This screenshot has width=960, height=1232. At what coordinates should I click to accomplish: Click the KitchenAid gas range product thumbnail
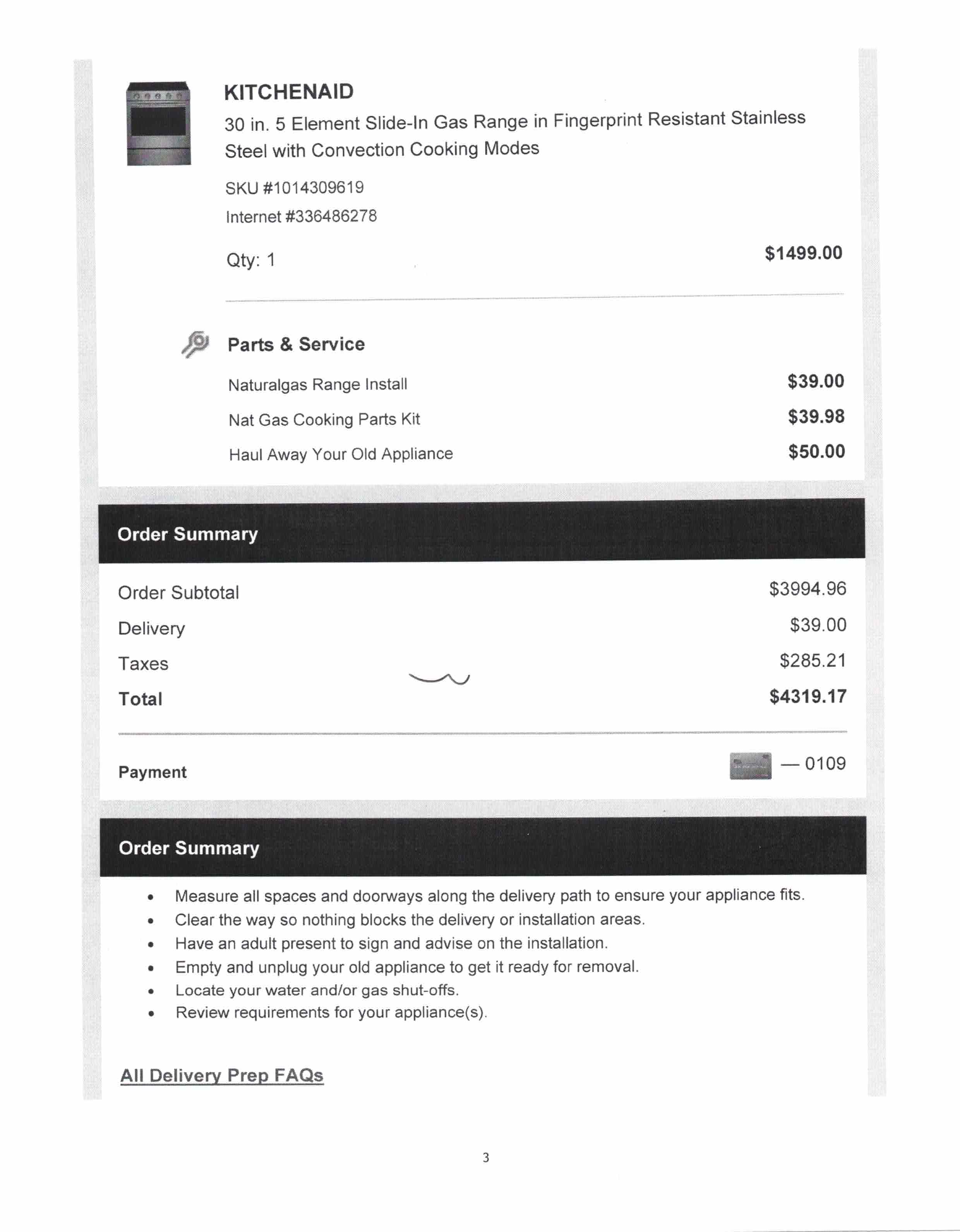158,124
